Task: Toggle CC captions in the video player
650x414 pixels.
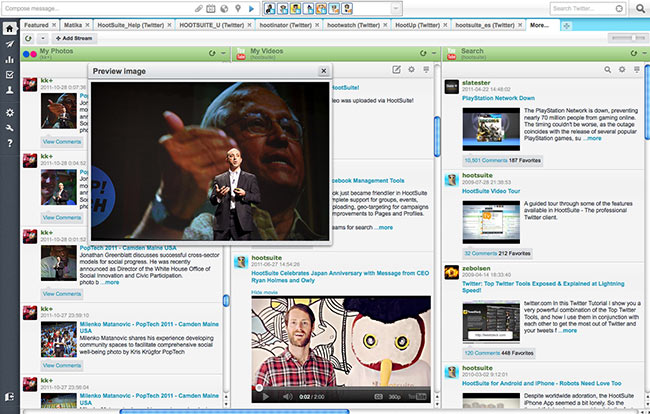Action: tap(378, 397)
